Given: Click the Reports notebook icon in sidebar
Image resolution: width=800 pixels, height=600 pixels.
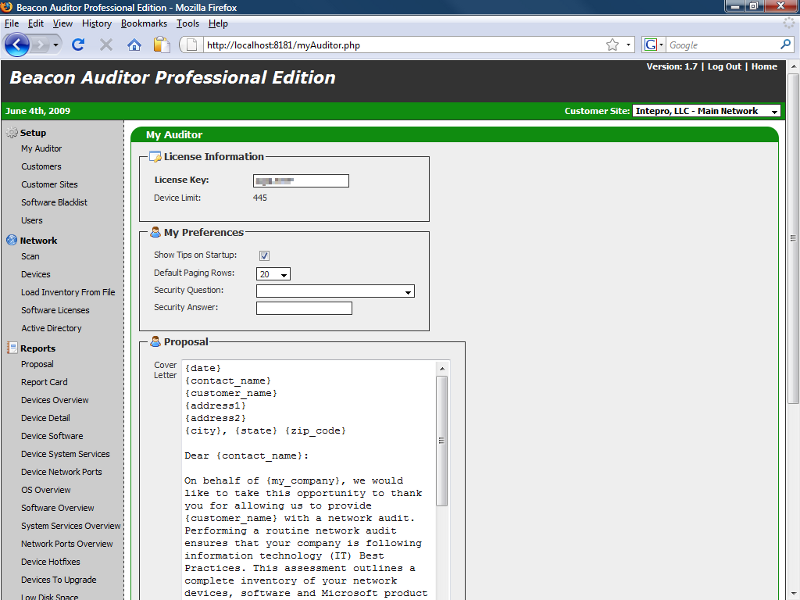Looking at the screenshot, I should click(x=12, y=348).
